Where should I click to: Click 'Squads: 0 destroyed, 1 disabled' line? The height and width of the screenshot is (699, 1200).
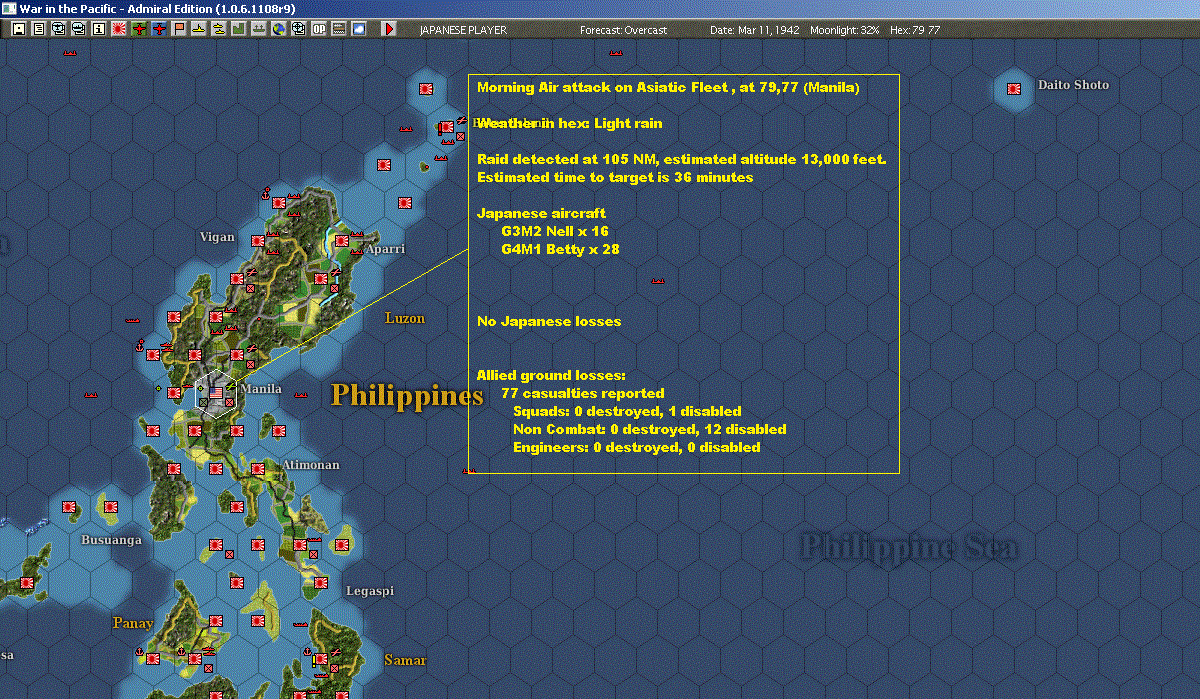pyautogui.click(x=627, y=411)
